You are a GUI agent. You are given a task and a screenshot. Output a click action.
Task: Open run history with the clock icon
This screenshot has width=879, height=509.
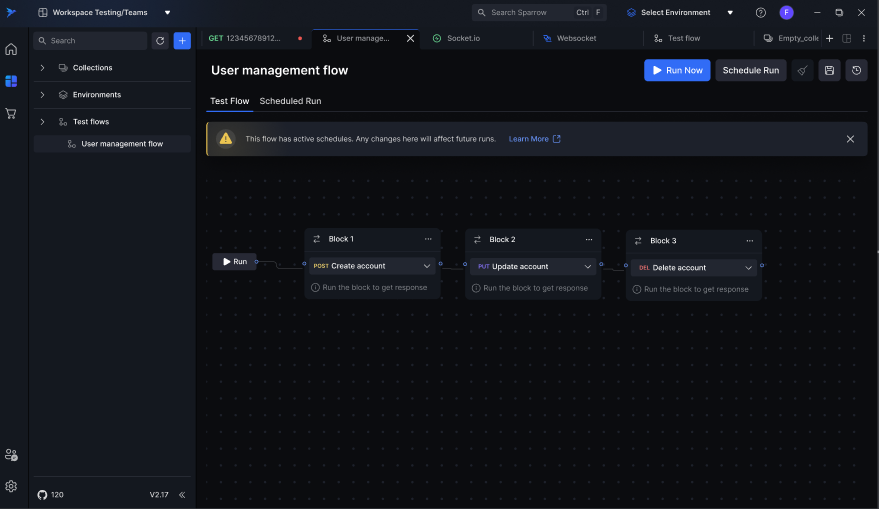click(856, 70)
